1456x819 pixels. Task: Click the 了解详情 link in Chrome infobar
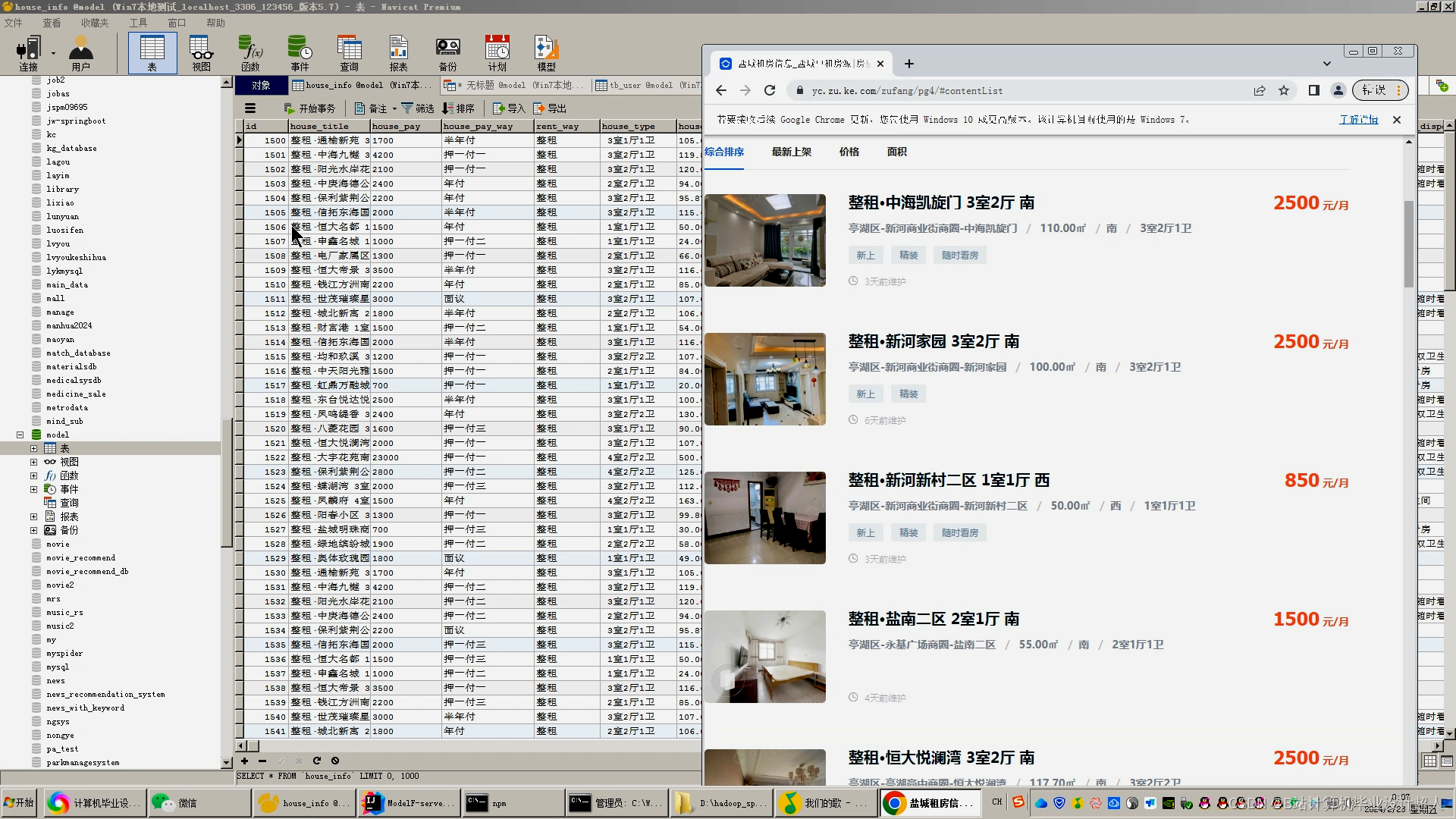coord(1358,120)
